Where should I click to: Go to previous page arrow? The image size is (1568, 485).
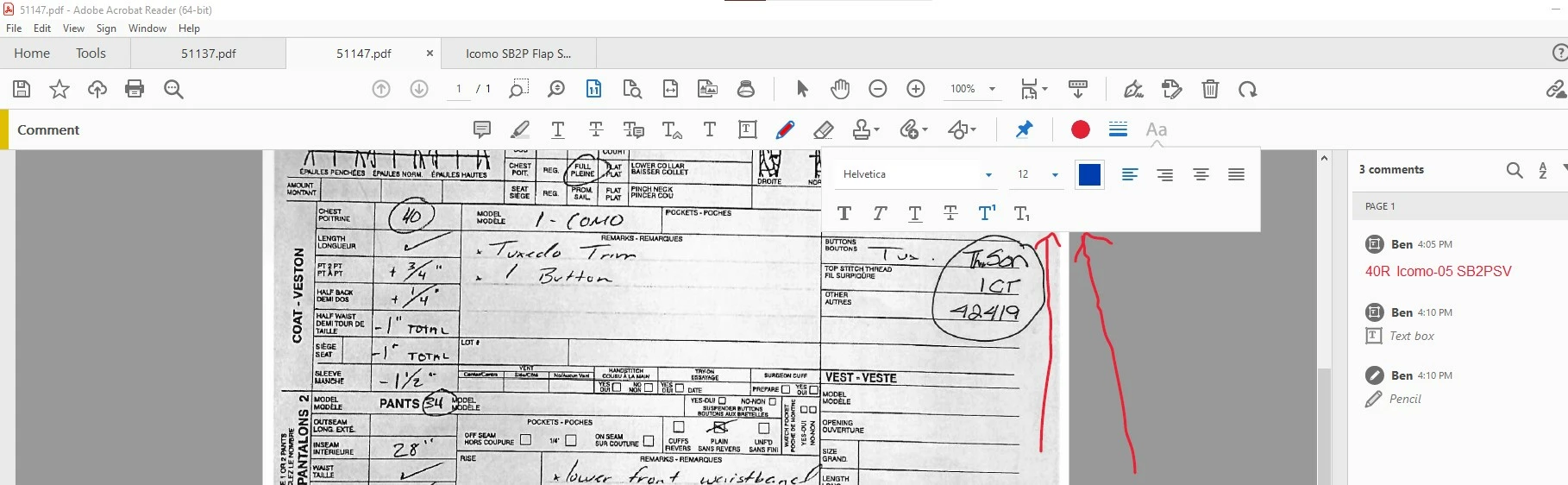[x=381, y=89]
